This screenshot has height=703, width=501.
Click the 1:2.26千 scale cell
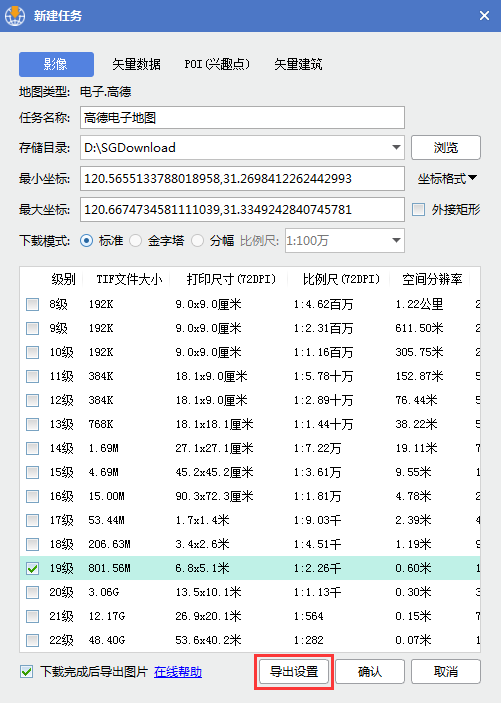(317, 568)
